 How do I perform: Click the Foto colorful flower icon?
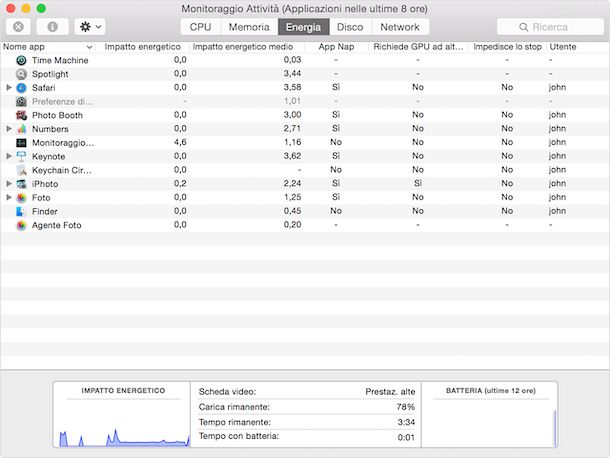click(21, 198)
